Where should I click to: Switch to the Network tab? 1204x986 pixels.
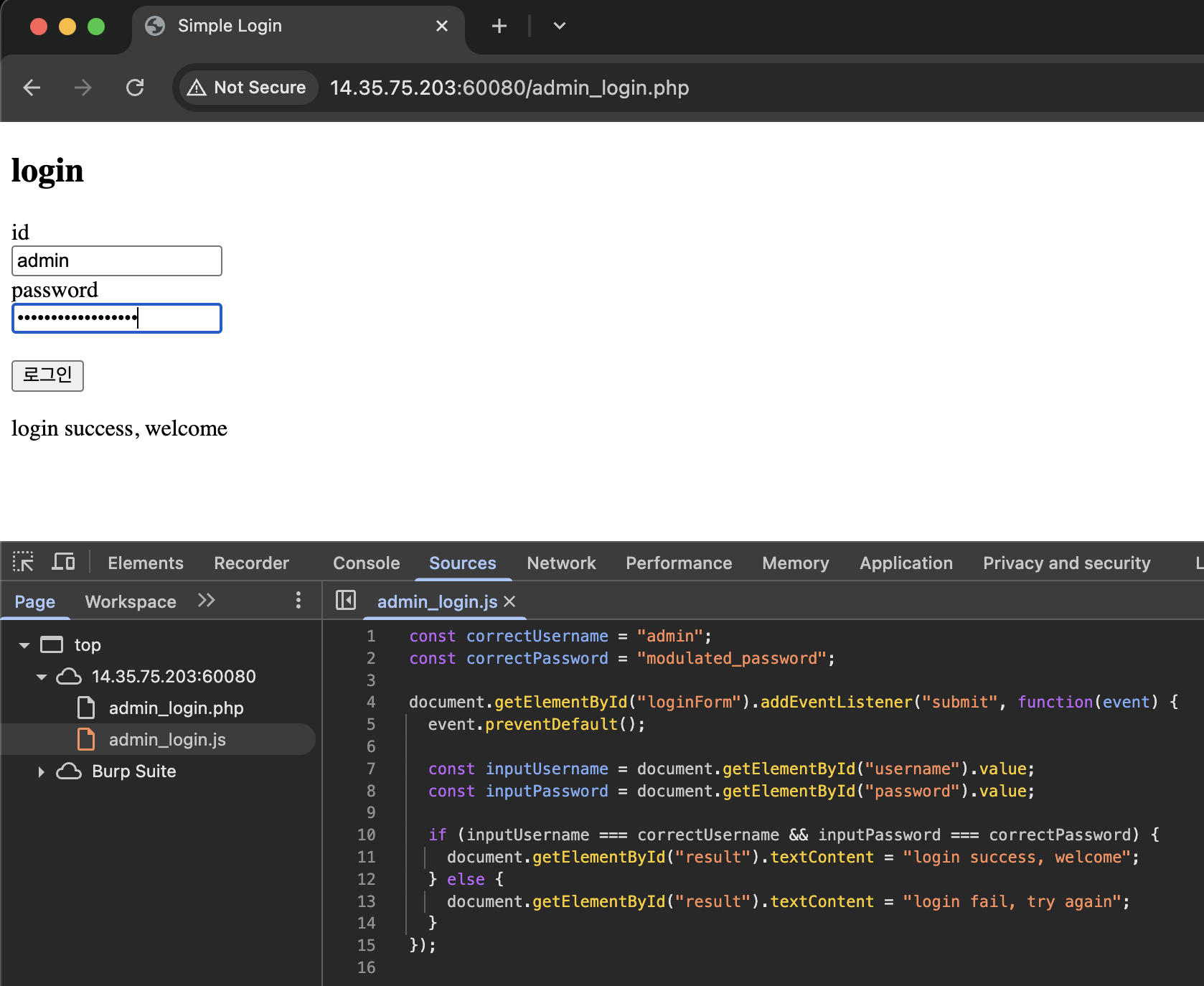tap(561, 563)
